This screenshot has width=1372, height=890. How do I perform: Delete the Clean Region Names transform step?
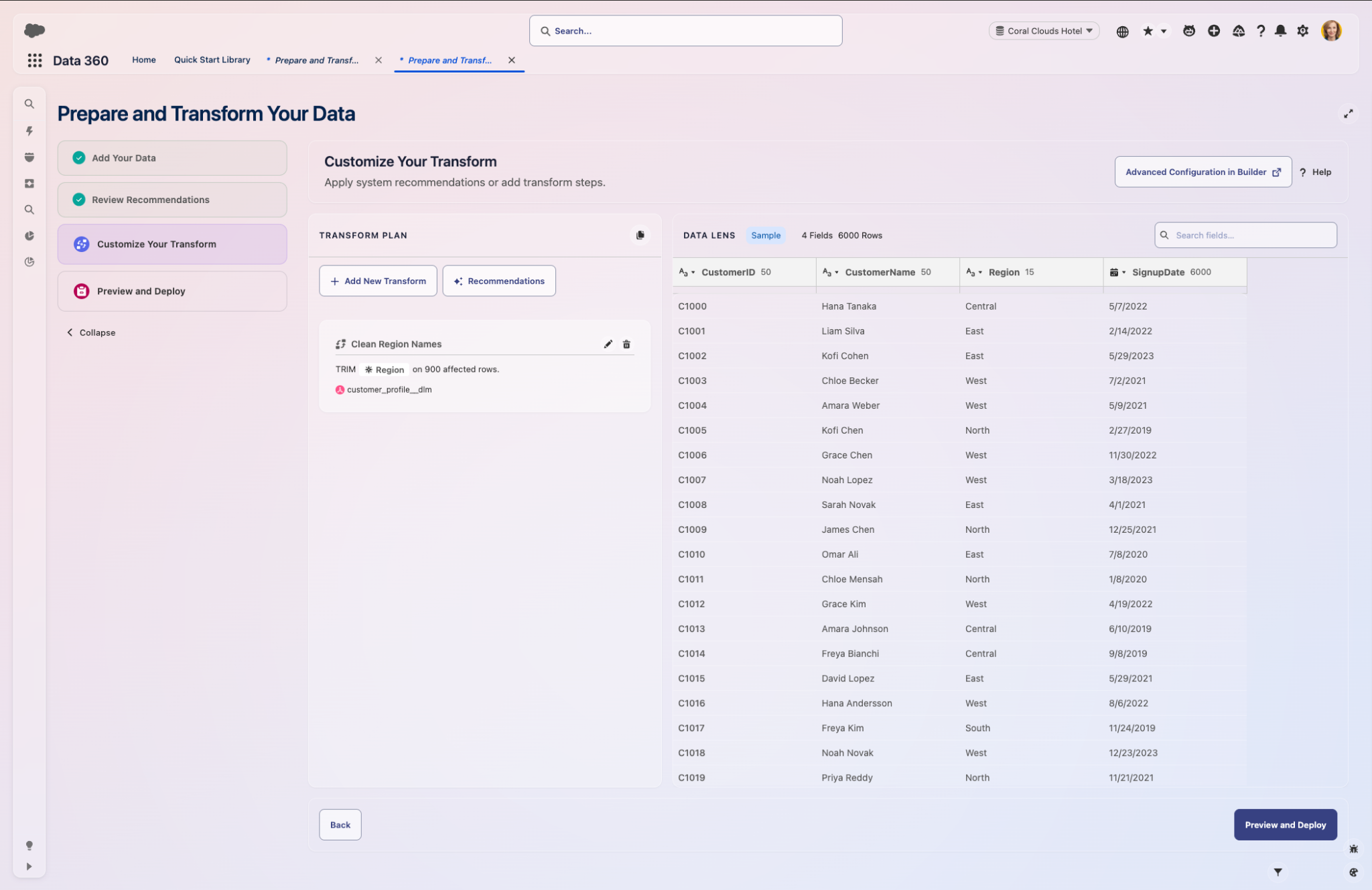[x=627, y=344]
